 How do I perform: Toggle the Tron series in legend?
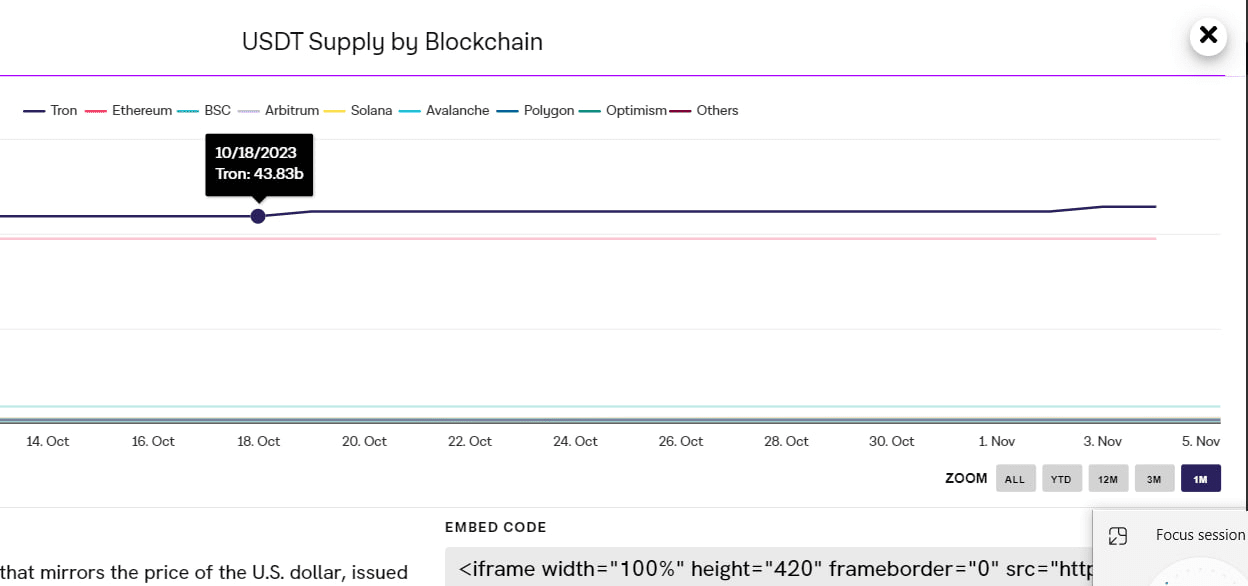point(50,111)
